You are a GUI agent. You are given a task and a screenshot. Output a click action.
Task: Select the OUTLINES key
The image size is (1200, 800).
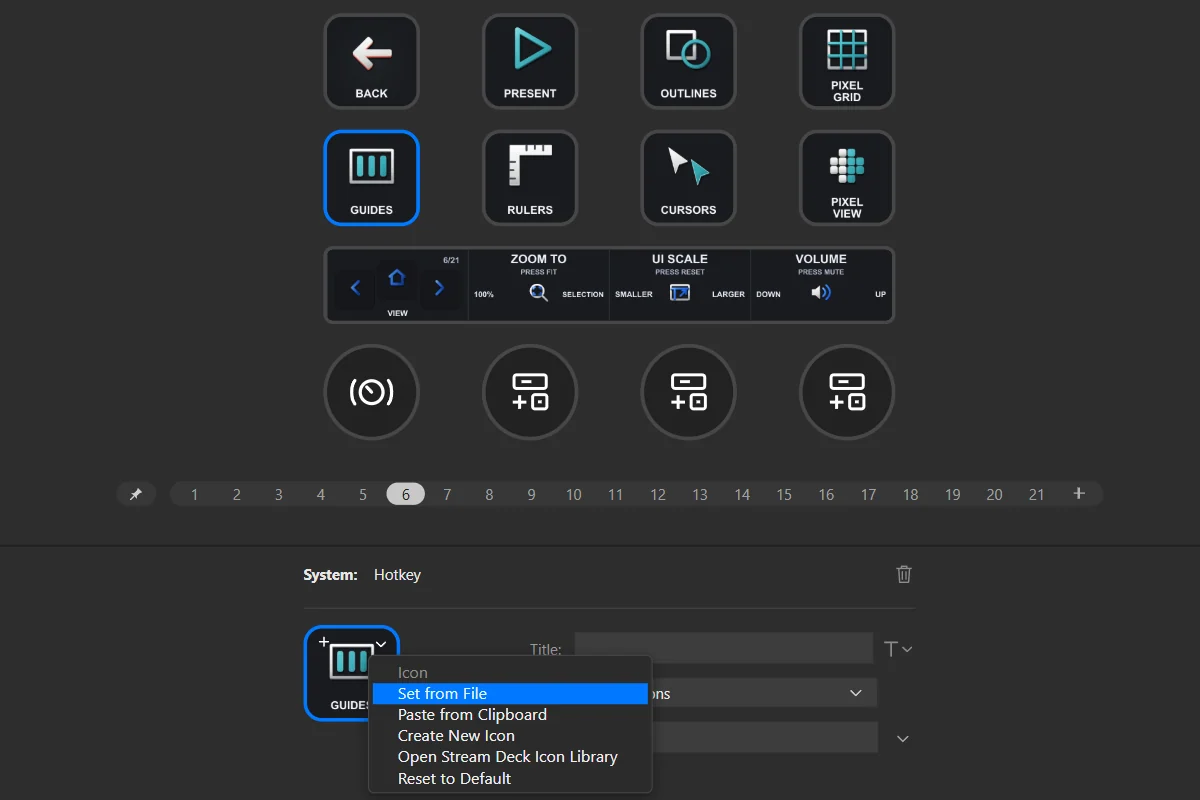[688, 61]
